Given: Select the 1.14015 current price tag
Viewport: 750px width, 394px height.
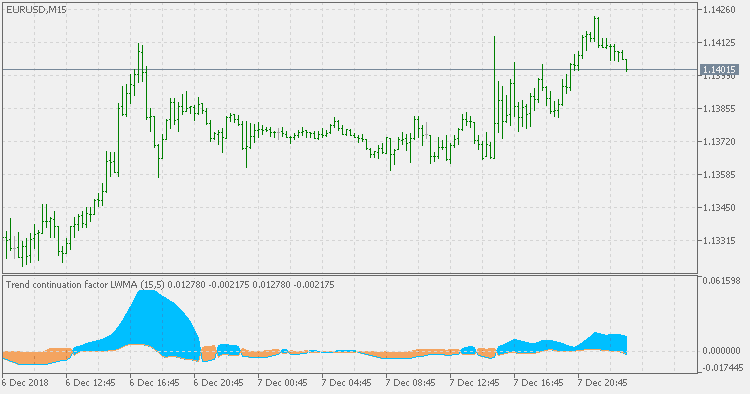Looking at the screenshot, I should pyautogui.click(x=719, y=70).
